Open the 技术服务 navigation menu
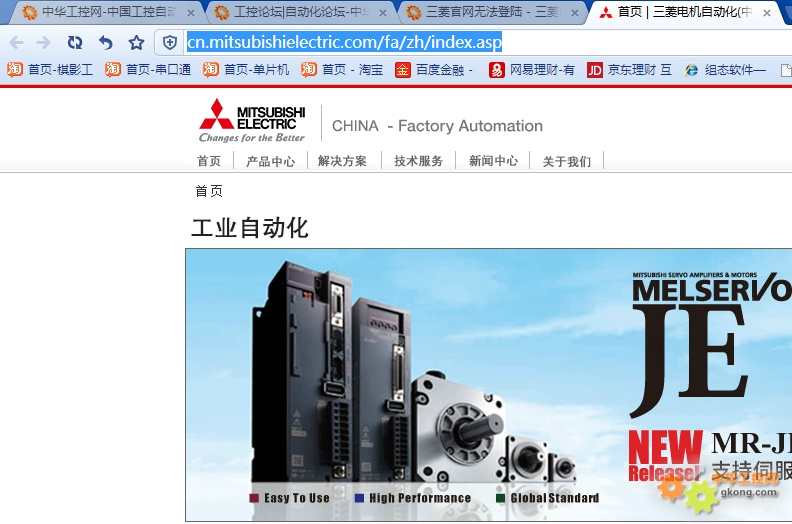Screen dimensions: 792x524 click(x=418, y=161)
